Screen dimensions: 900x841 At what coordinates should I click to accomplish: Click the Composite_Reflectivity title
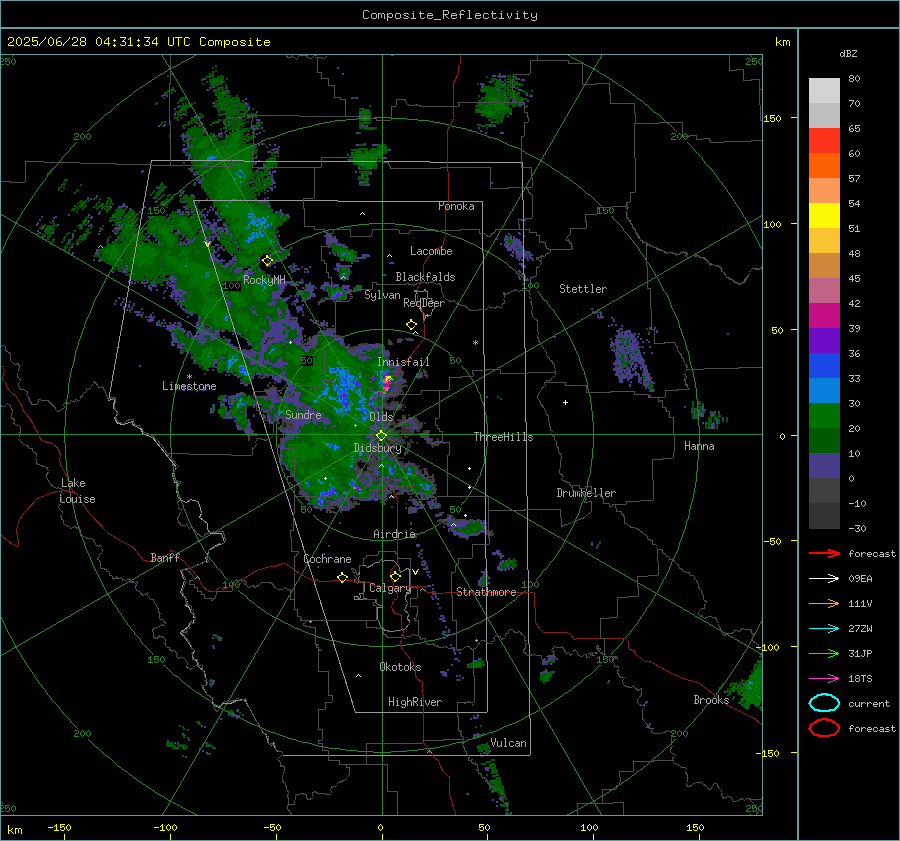(450, 15)
